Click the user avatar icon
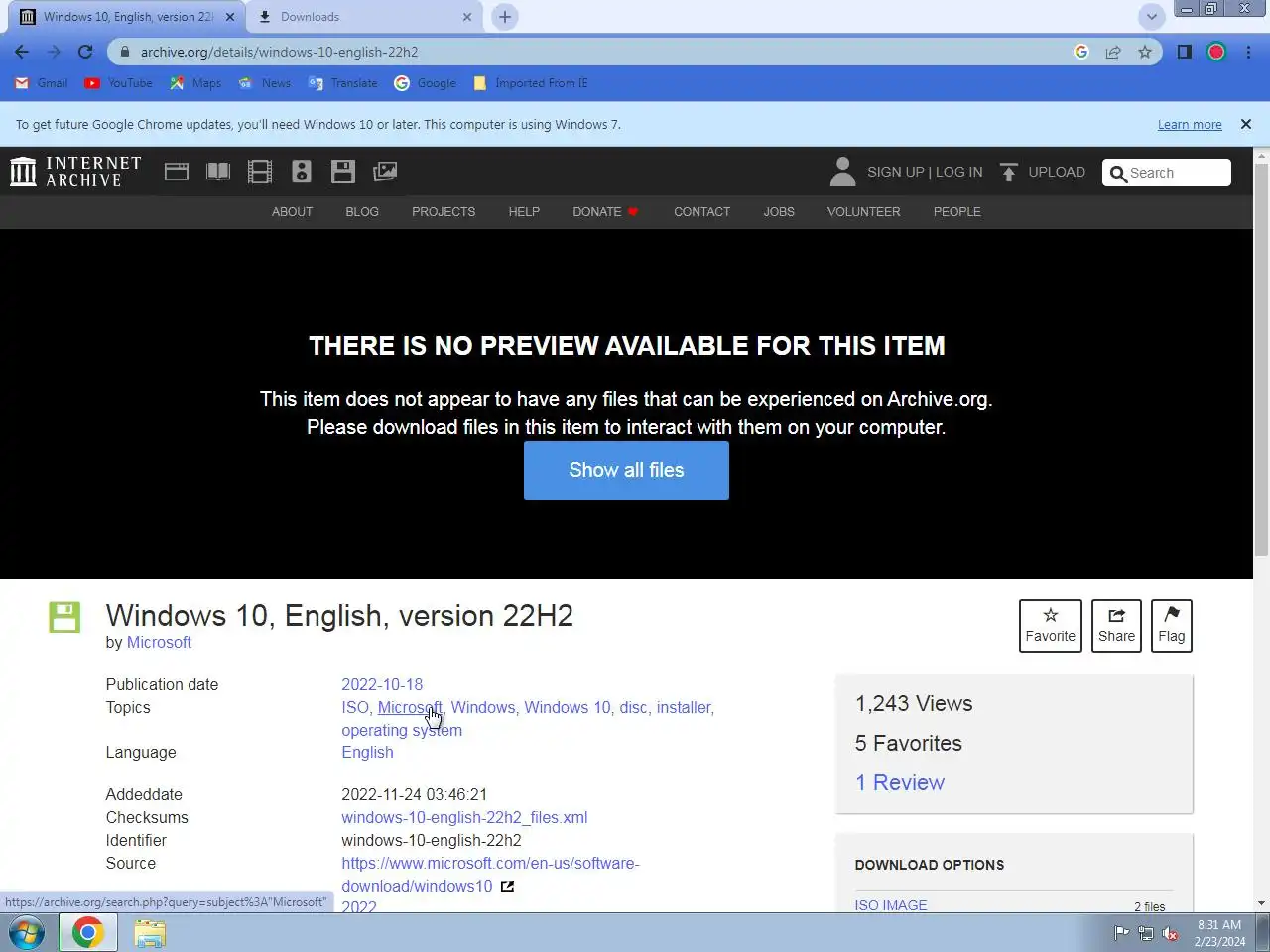The height and width of the screenshot is (952, 1270). [x=842, y=172]
